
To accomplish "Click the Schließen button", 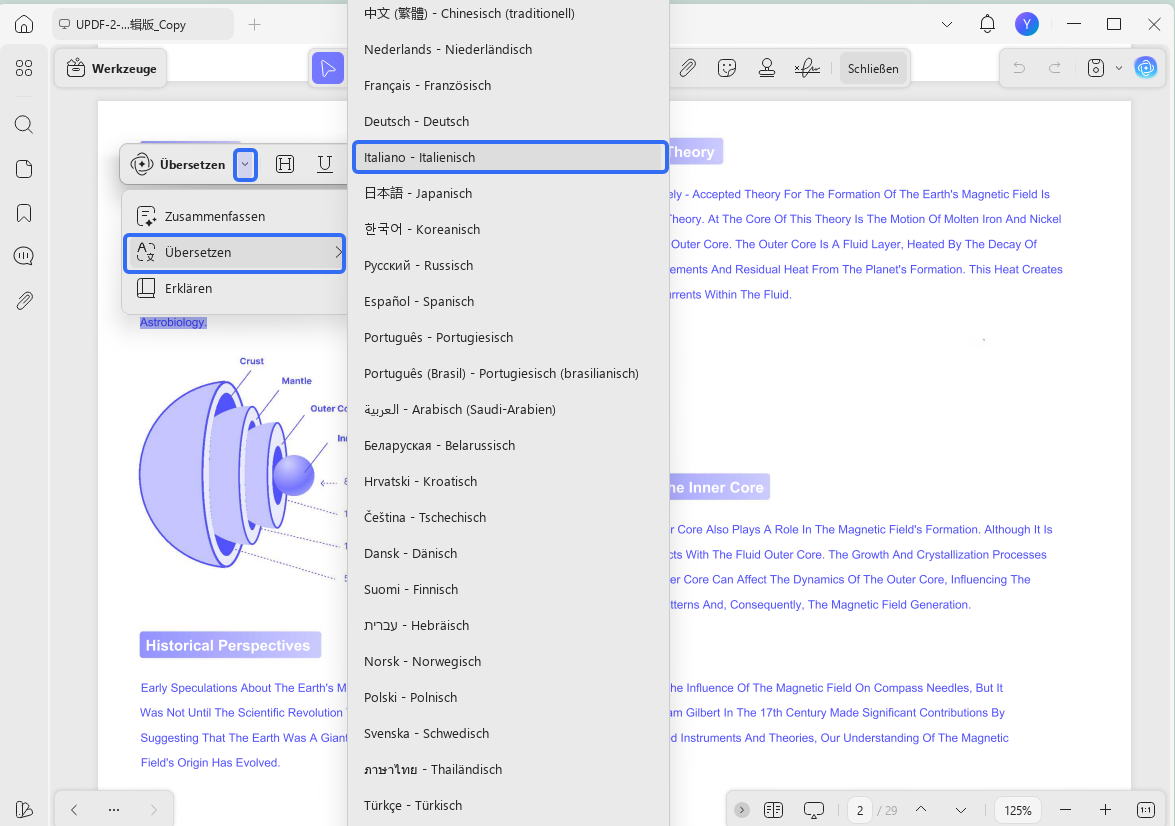I will click(873, 68).
